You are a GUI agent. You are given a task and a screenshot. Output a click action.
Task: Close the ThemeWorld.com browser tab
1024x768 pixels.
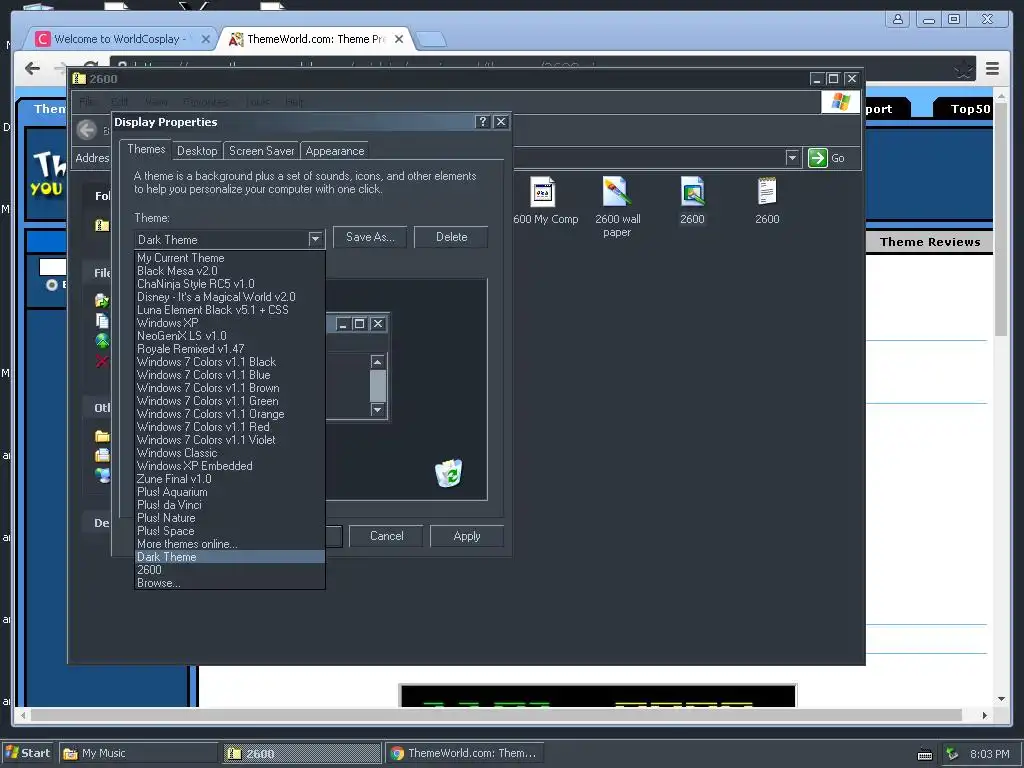(399, 39)
